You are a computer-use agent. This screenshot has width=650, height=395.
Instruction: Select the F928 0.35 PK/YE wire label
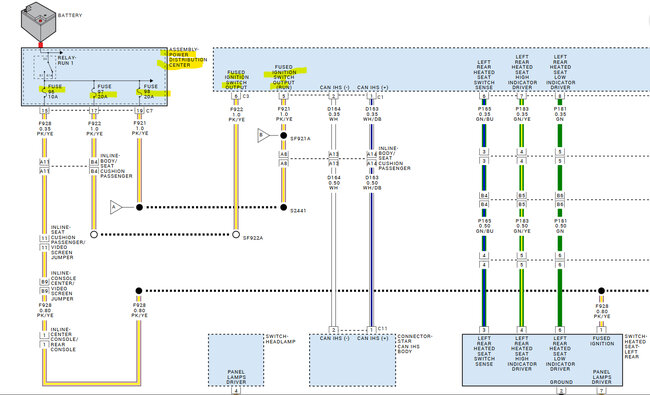point(45,128)
